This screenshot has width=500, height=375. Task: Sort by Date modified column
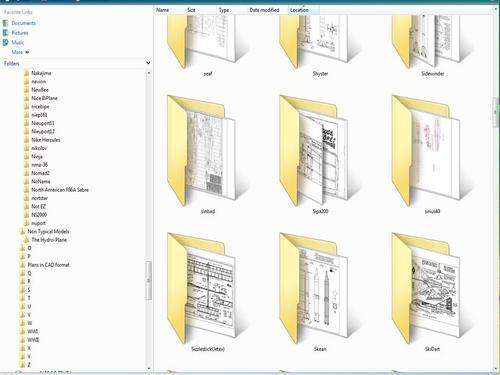264,10
